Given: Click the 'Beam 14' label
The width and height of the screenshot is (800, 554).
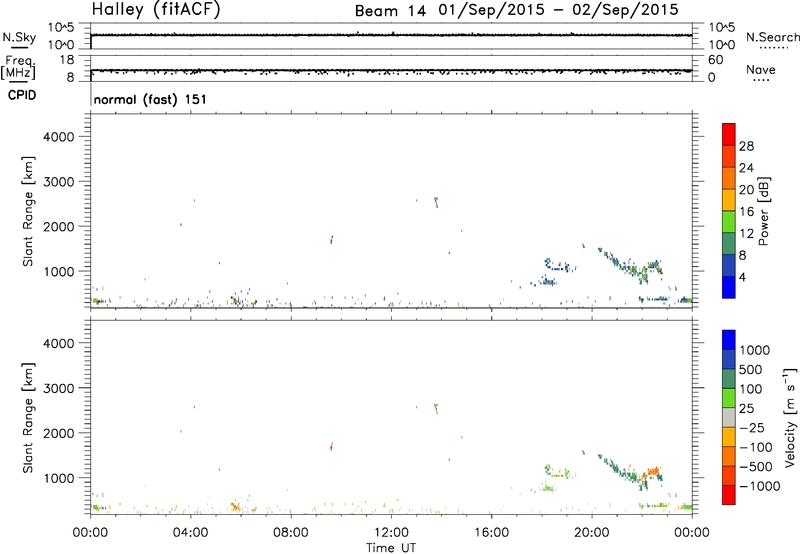Looking at the screenshot, I should click(390, 11).
